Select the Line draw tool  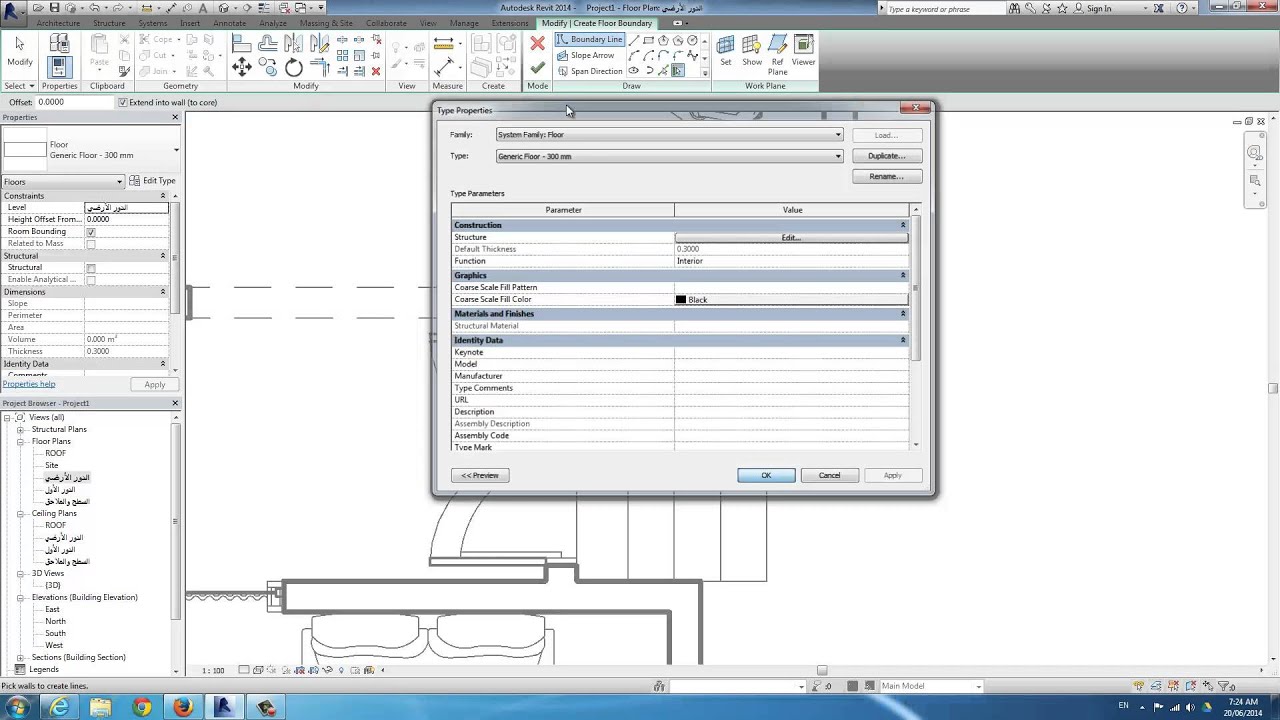tap(633, 40)
